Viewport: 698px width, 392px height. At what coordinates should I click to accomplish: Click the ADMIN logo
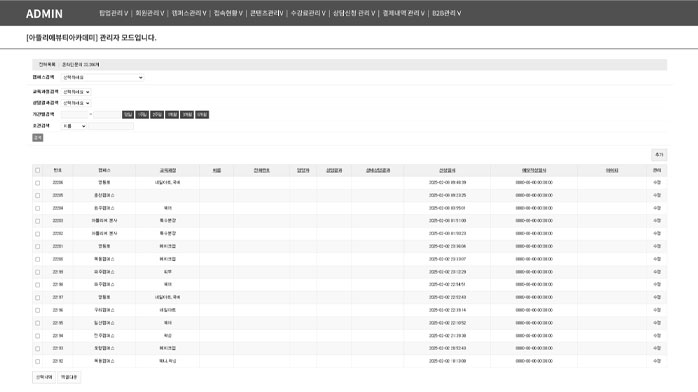click(44, 14)
